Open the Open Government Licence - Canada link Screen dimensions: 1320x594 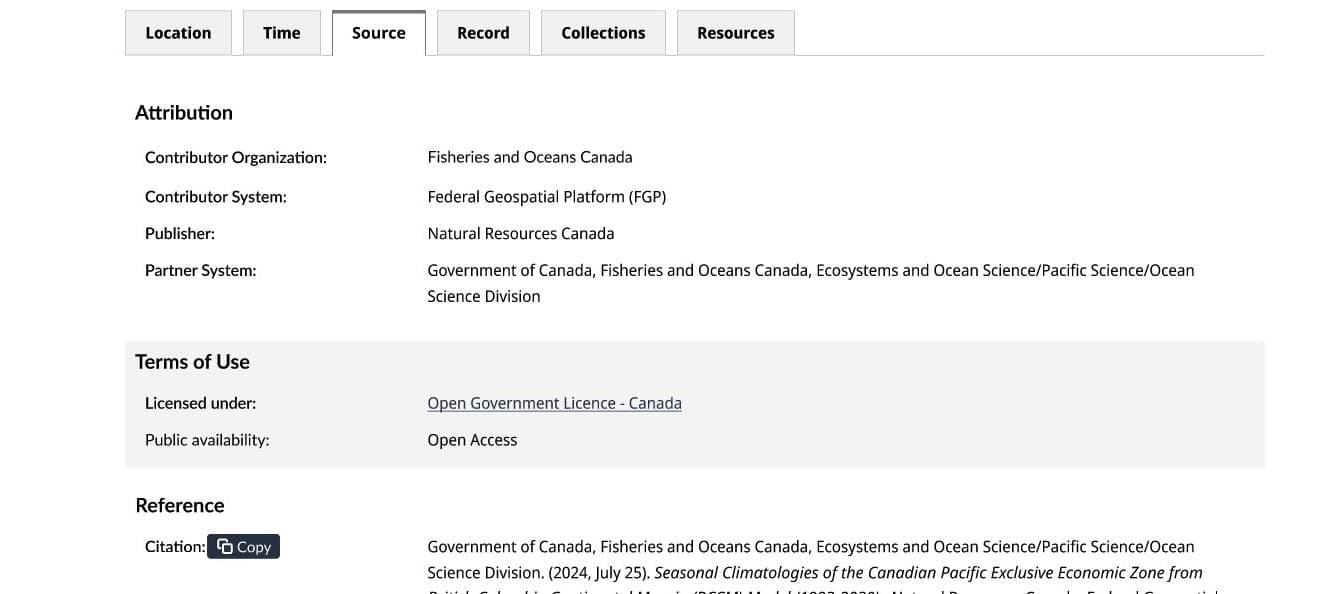[554, 403]
